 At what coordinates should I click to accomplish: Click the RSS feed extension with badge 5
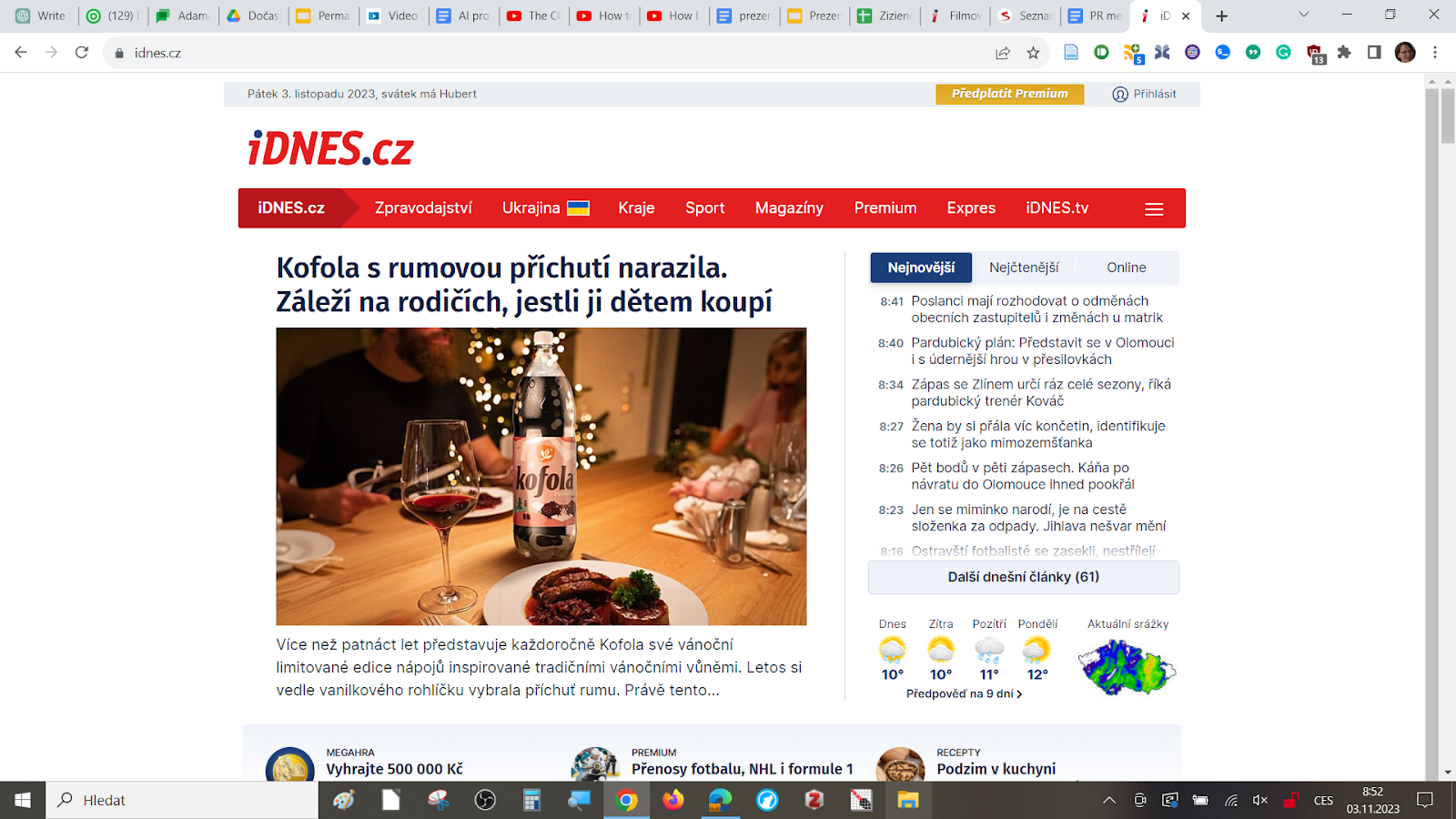(1133, 53)
